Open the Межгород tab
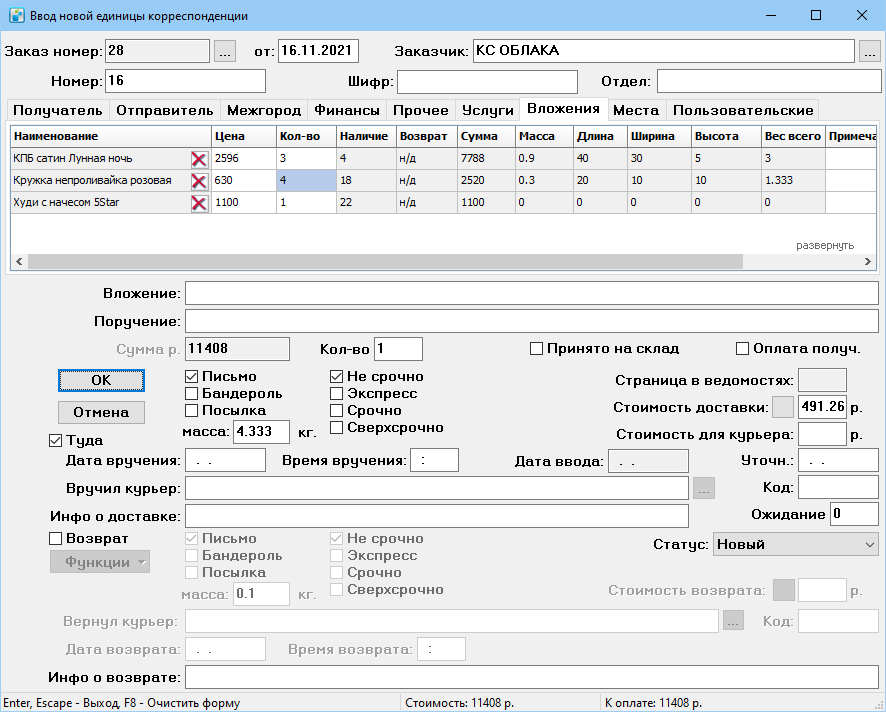This screenshot has width=886, height=712. 264,110
